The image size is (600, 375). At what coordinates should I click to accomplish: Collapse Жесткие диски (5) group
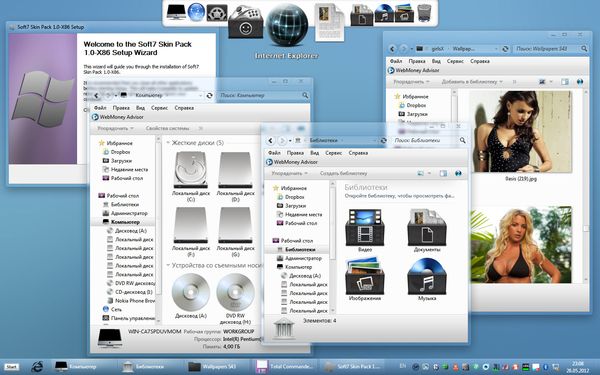tap(168, 143)
